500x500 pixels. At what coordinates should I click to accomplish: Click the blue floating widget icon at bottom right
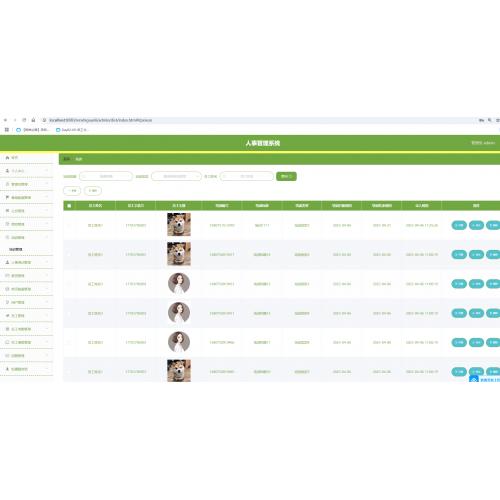click(x=474, y=379)
